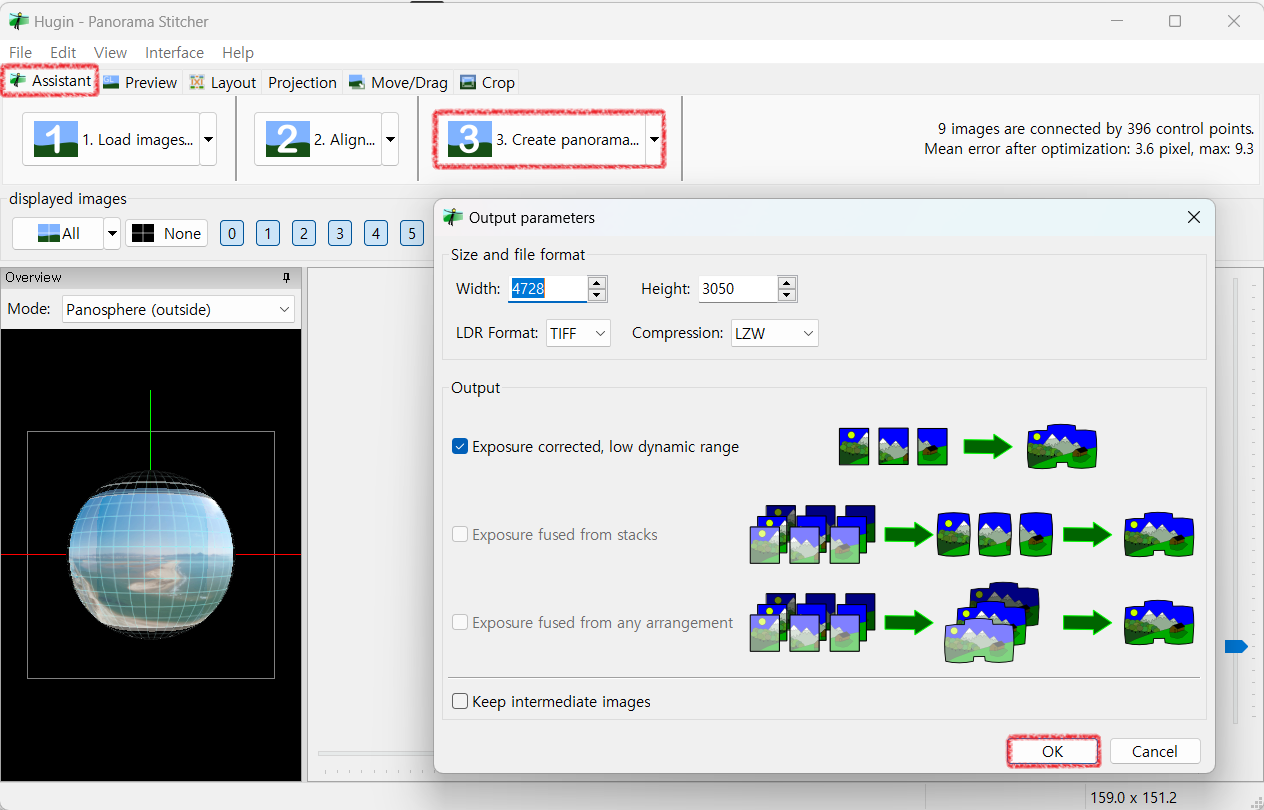The image size is (1264, 810).
Task: Pin the Overview panel
Action: click(286, 277)
